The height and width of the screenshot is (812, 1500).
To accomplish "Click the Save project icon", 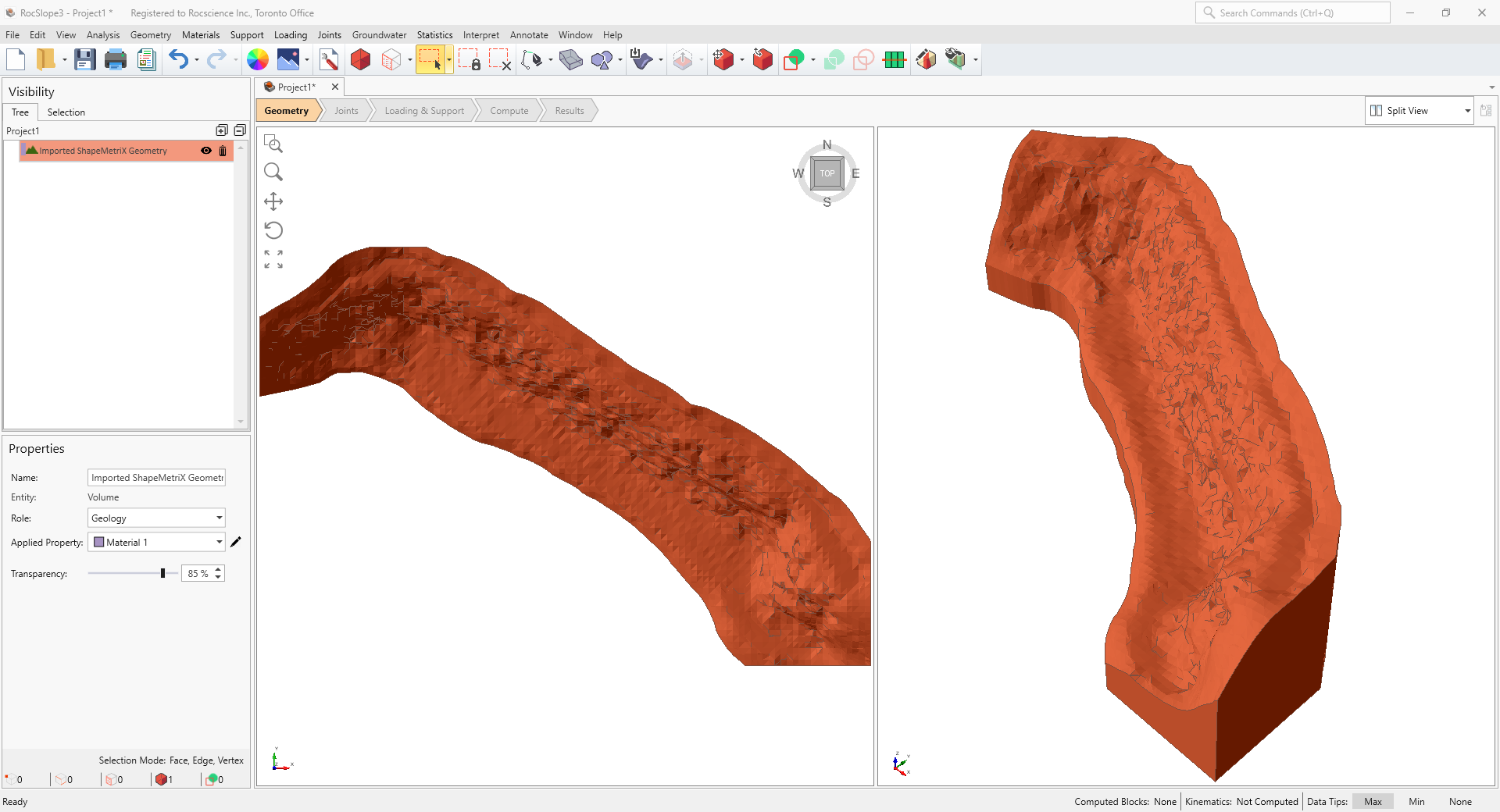I will point(84,59).
